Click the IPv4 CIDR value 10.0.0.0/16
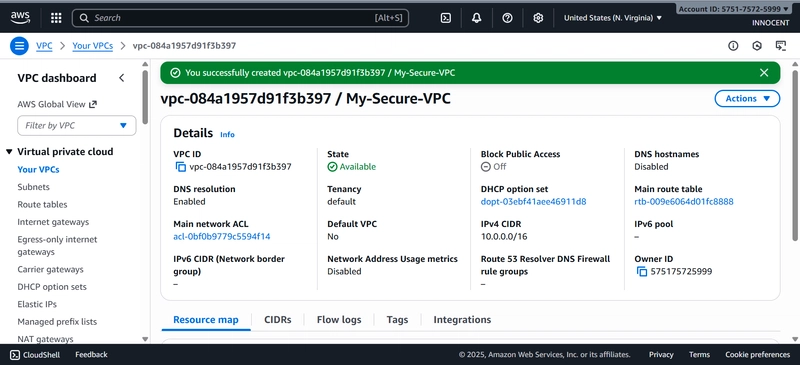This screenshot has width=800, height=365. 504,236
